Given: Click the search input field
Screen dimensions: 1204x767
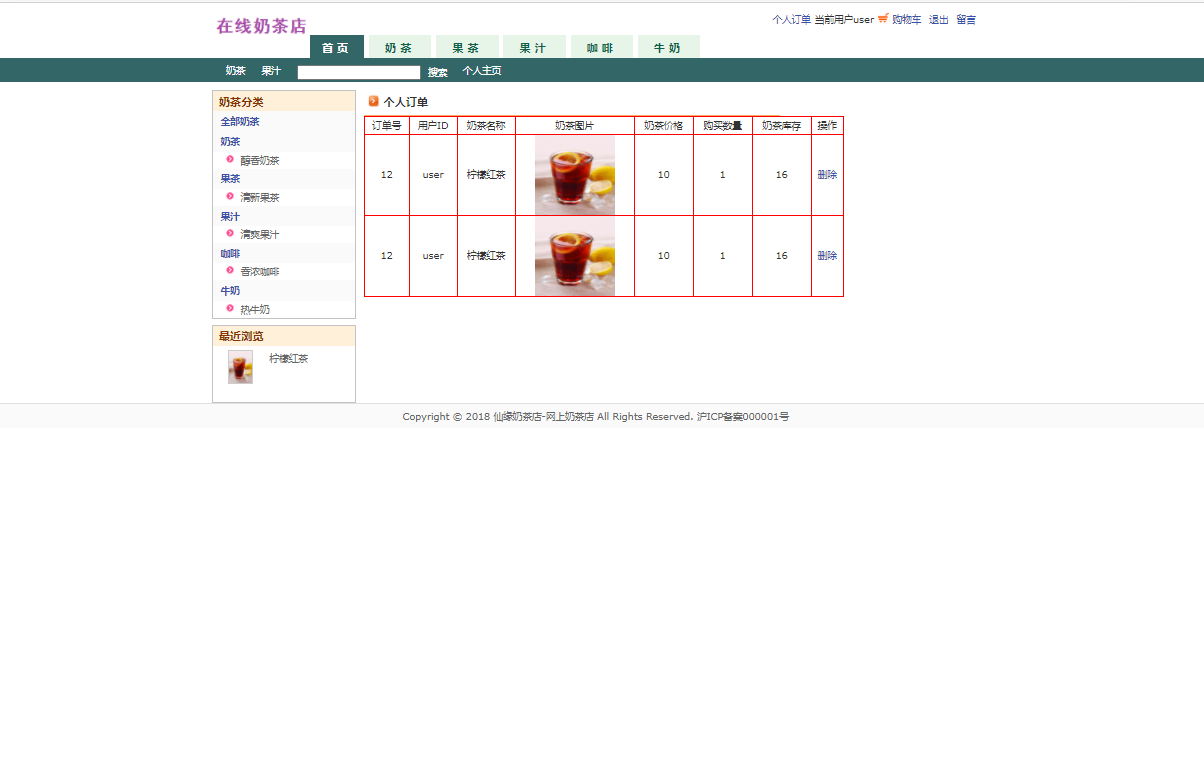Looking at the screenshot, I should (x=358, y=71).
